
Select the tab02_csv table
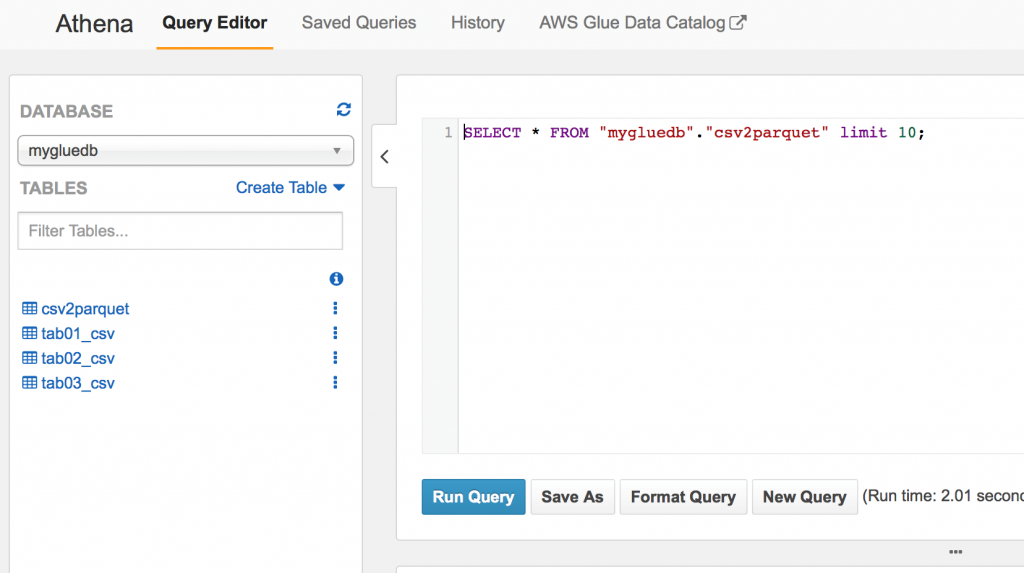(78, 358)
